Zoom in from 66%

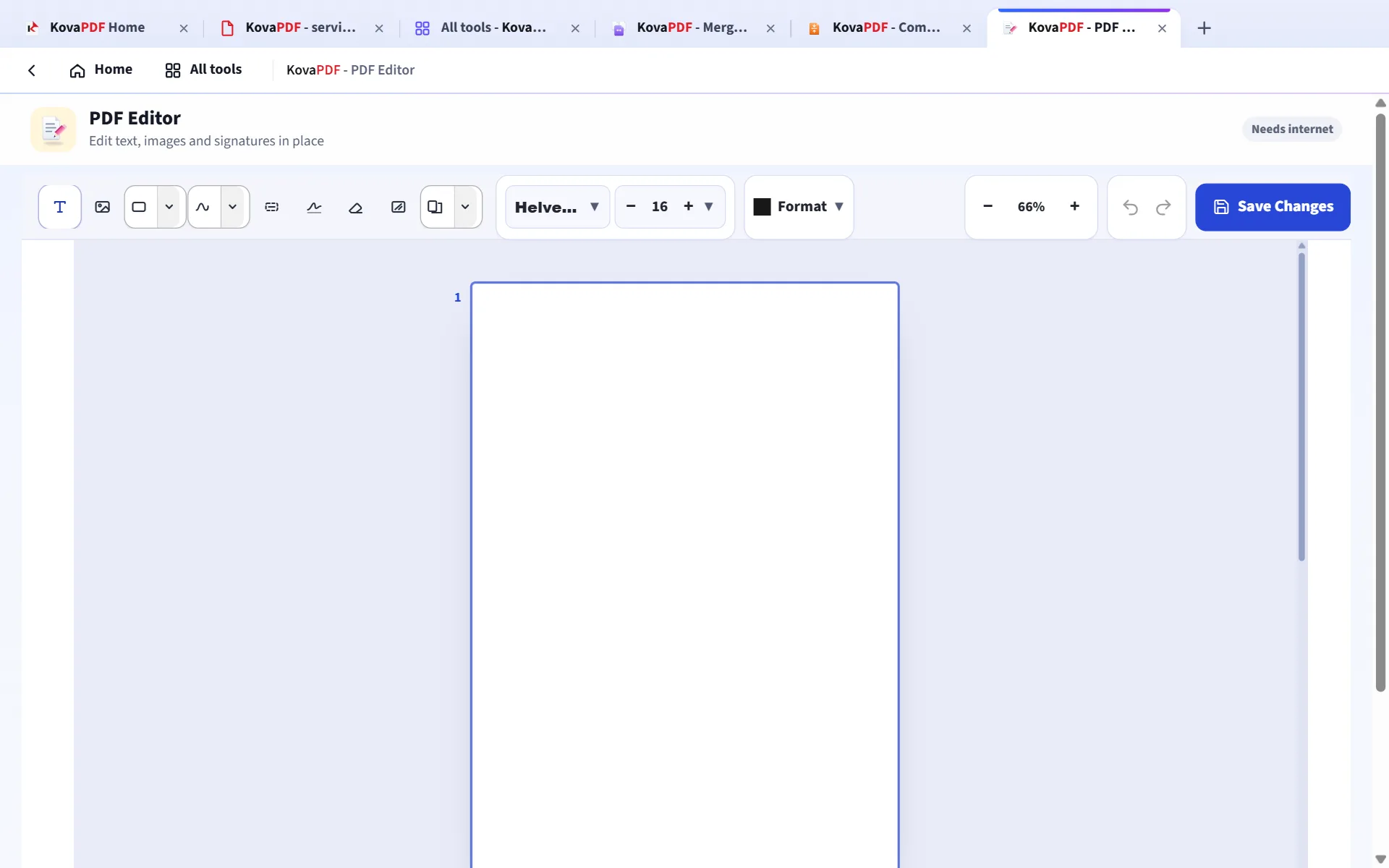pos(1074,206)
